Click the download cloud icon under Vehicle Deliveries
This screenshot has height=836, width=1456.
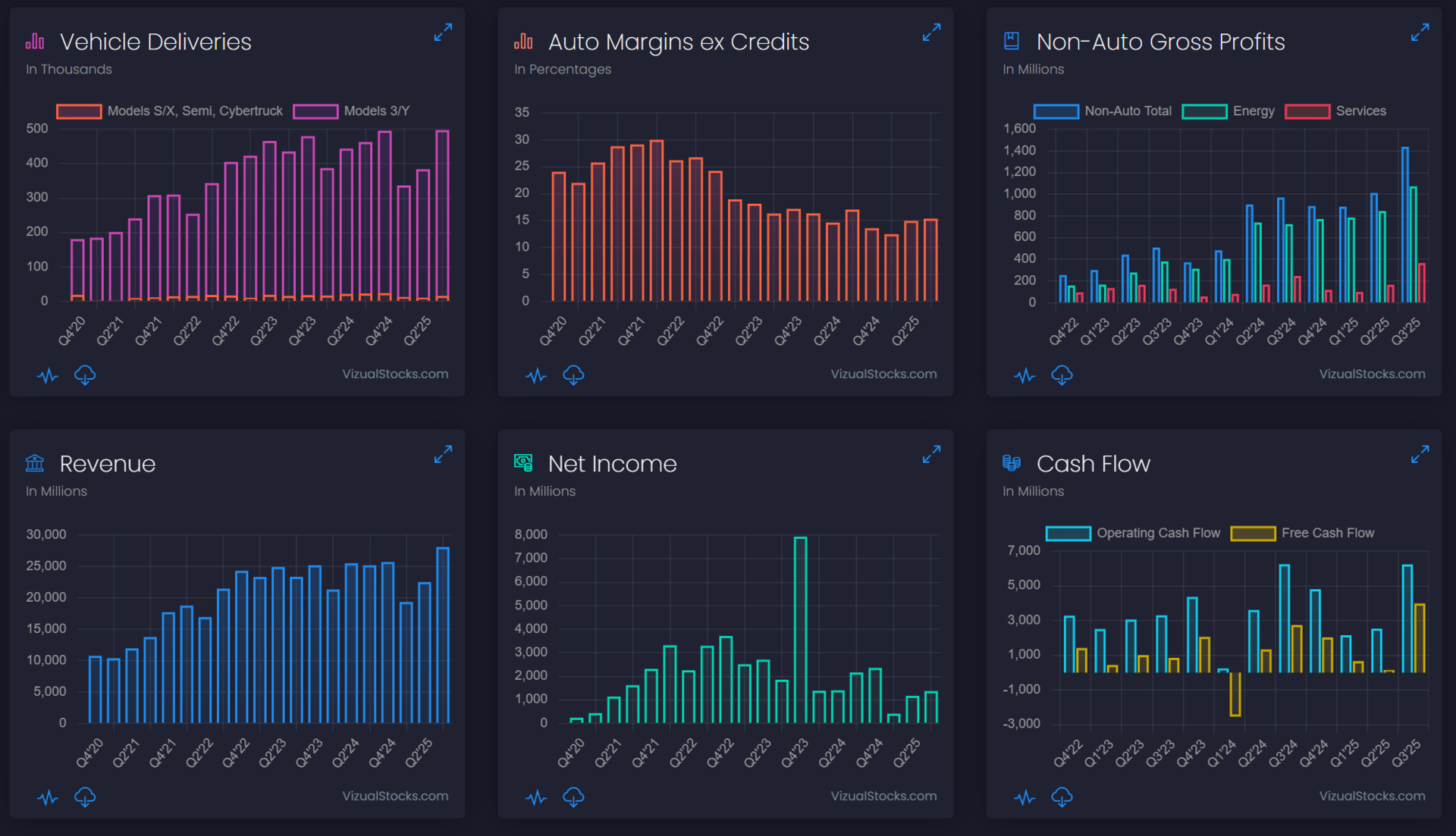[x=85, y=374]
